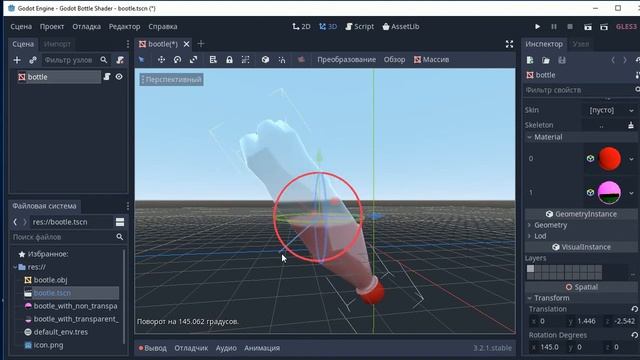Select default_env.tres file
This screenshot has width=640, height=360.
click(60, 332)
